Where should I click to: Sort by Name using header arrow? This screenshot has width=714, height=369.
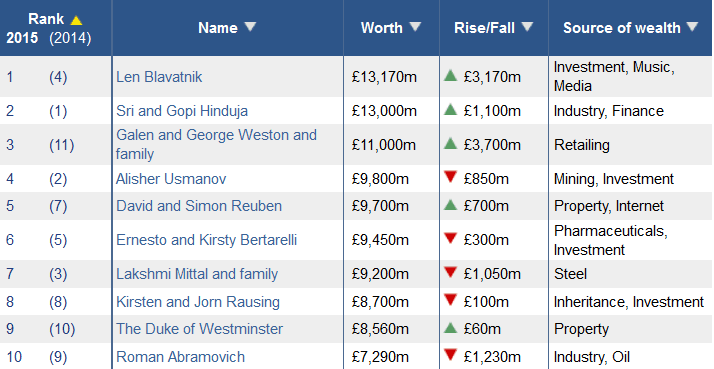pos(250,27)
